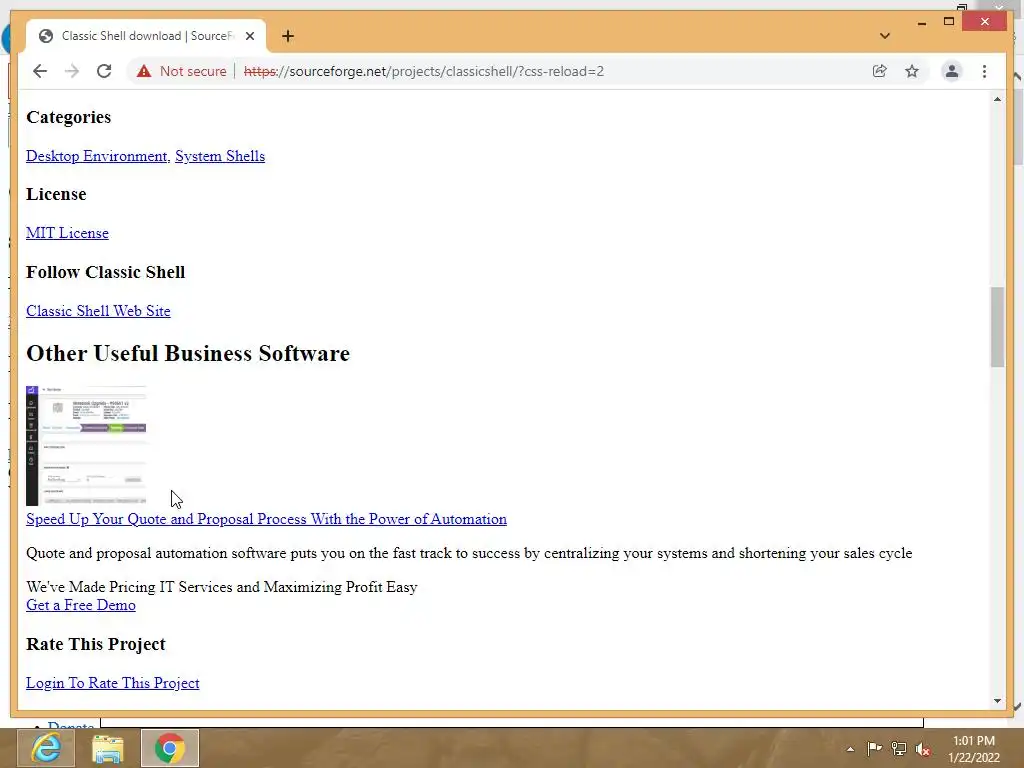Launch Internet Explorer from the taskbar
The height and width of the screenshot is (768, 1024).
pos(46,748)
